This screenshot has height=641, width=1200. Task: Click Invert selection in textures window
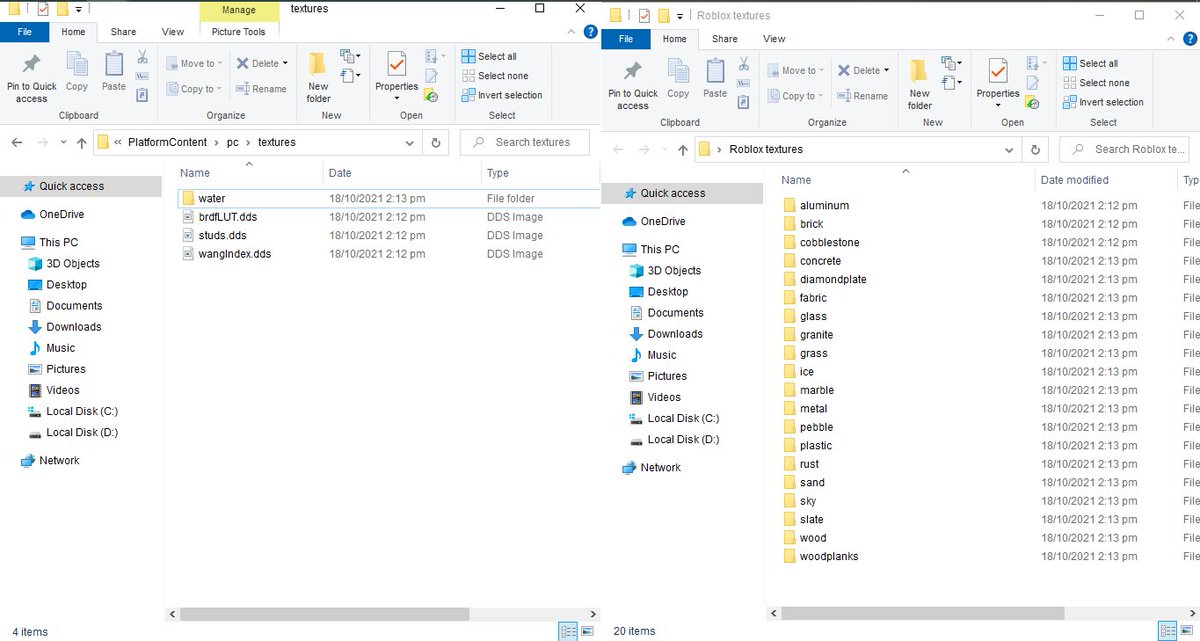pos(502,95)
